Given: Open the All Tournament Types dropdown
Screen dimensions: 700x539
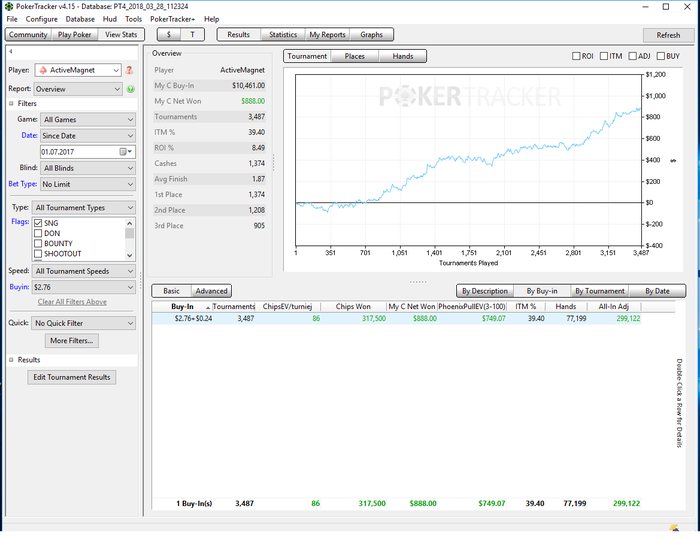Looking at the screenshot, I should pos(84,208).
